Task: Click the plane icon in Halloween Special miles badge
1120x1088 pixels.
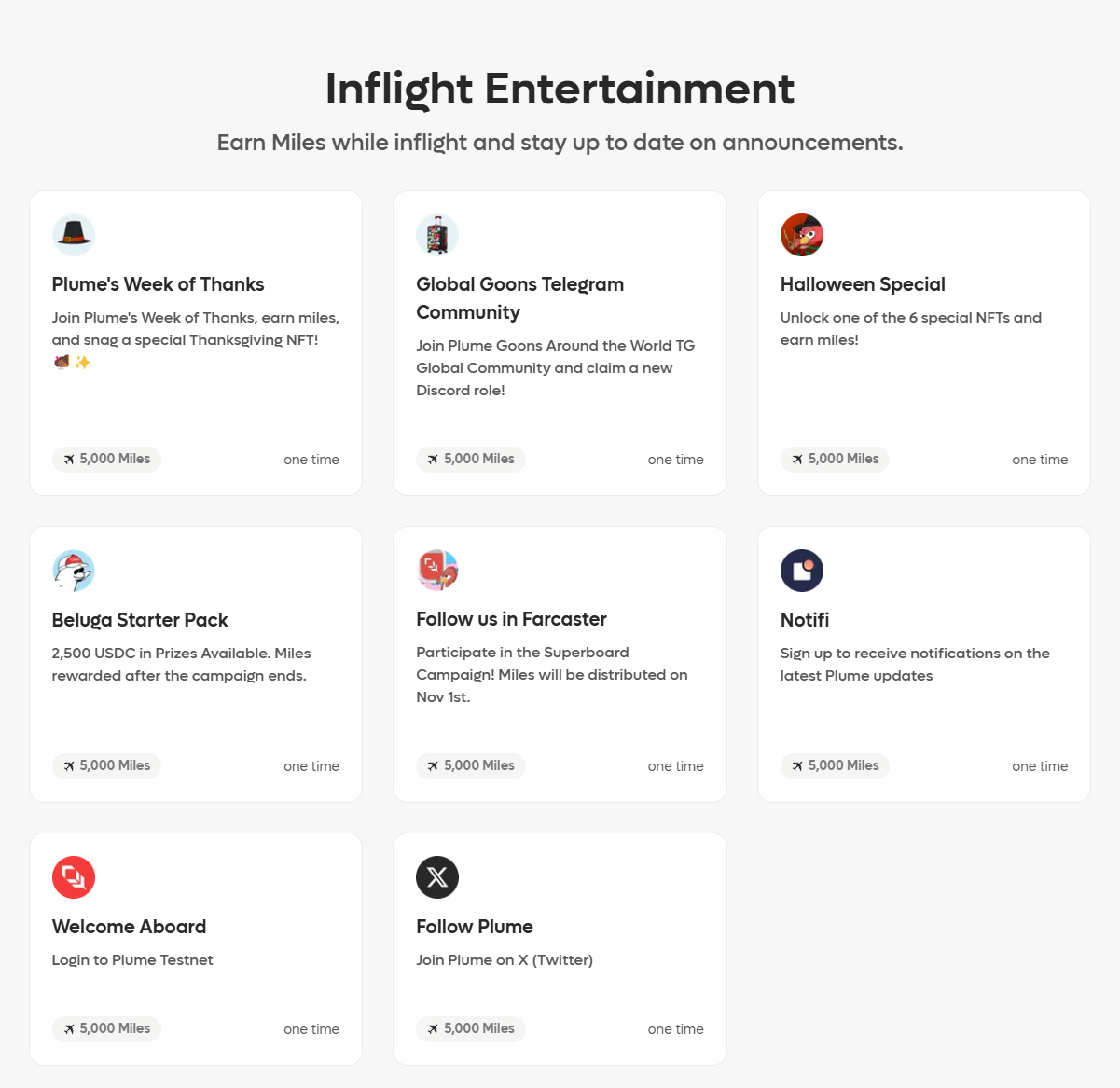Action: [x=797, y=460]
